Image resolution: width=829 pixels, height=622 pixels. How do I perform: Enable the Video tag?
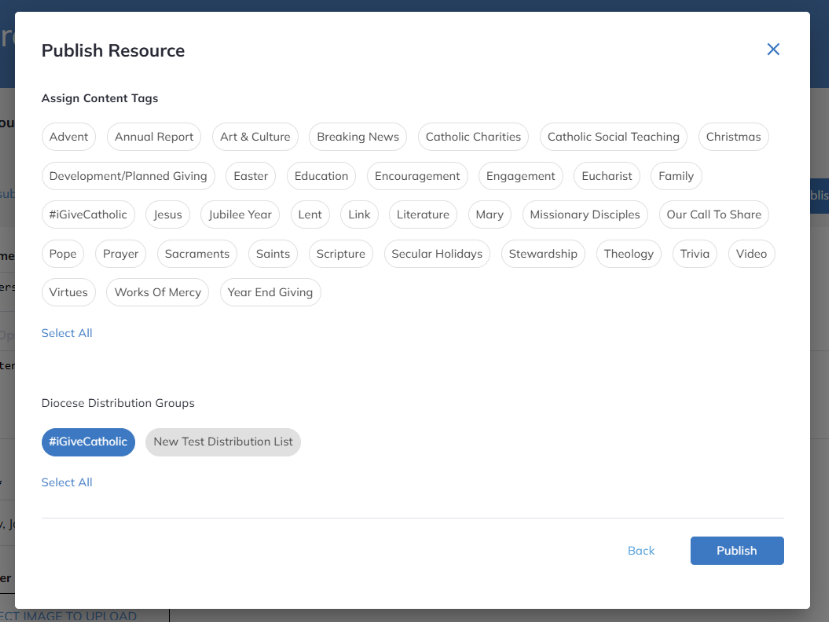(x=751, y=253)
